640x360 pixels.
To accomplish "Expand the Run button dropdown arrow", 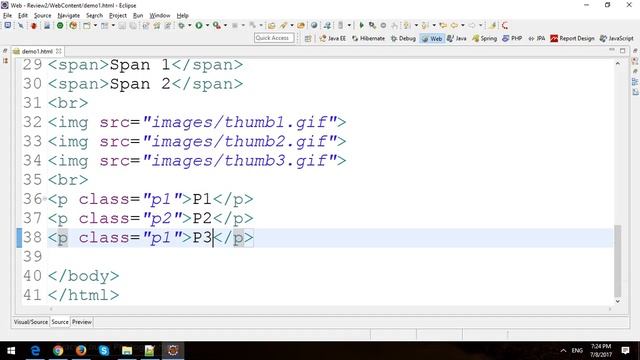I will click(207, 25).
